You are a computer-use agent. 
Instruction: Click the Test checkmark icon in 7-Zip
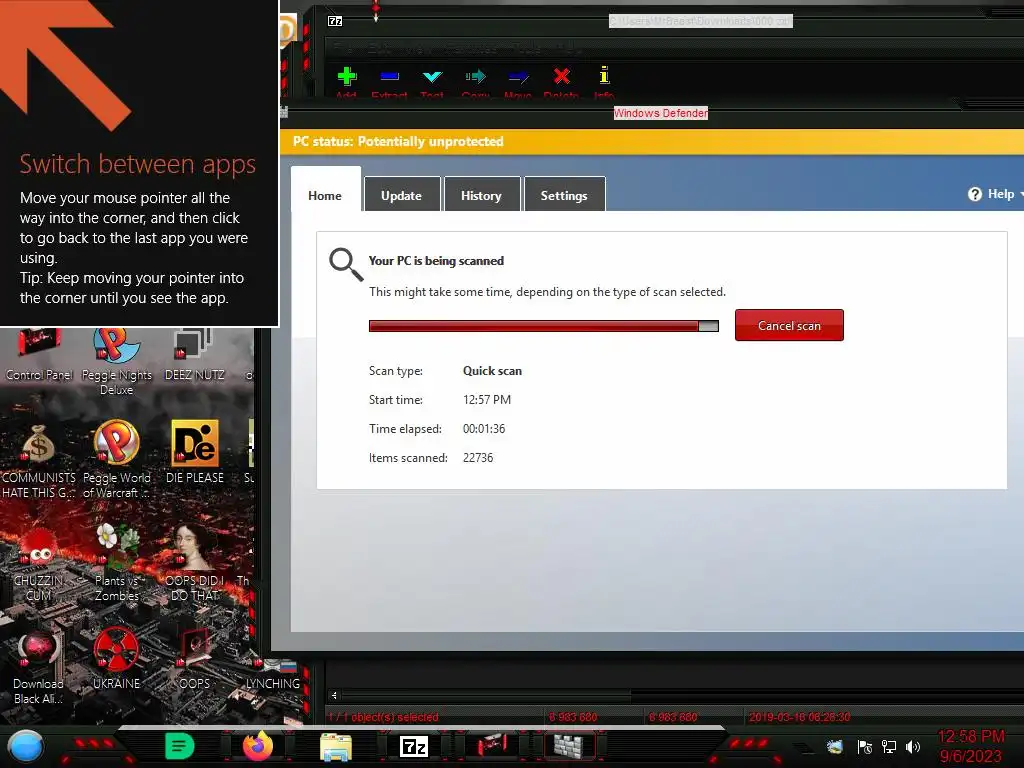(x=432, y=77)
